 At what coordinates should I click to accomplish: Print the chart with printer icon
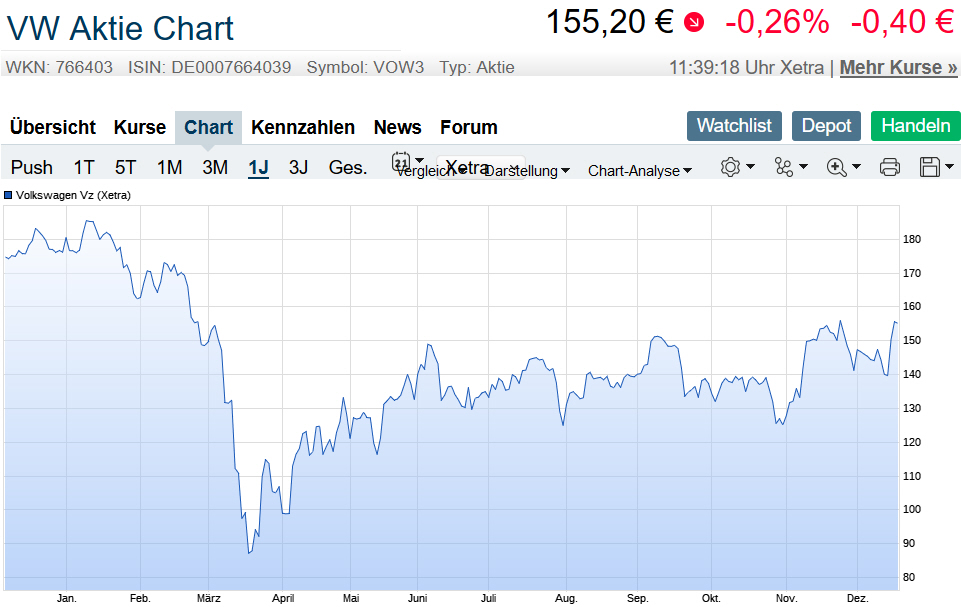click(890, 167)
